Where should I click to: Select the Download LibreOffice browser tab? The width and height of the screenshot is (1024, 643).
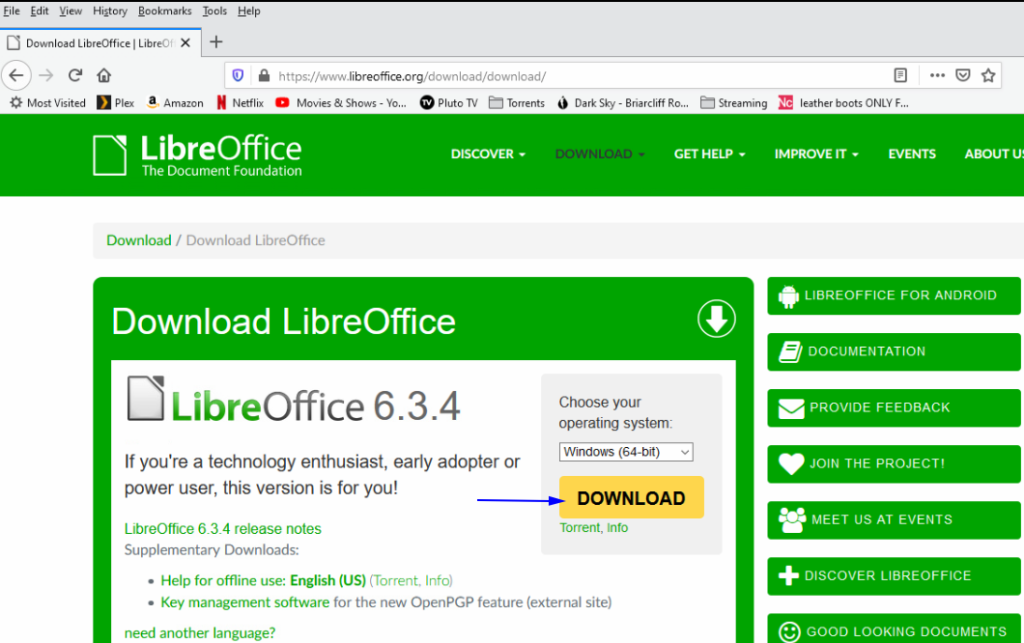coord(100,43)
